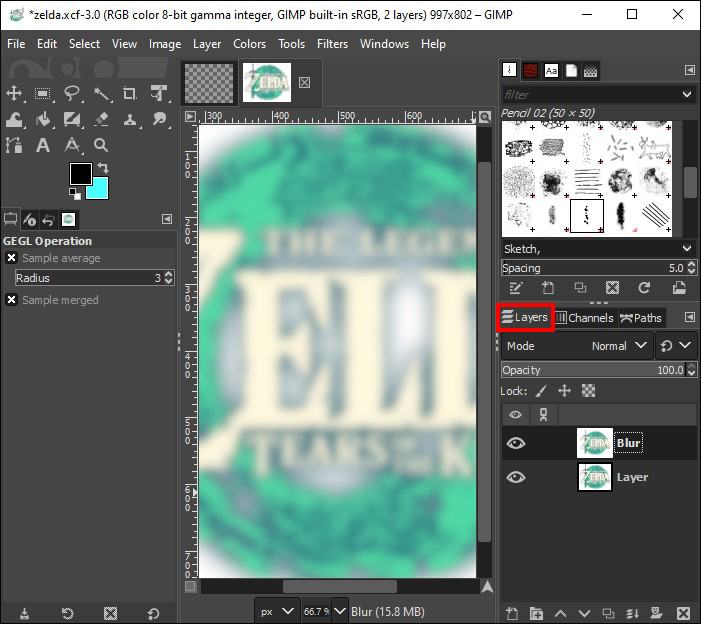Open the Filters menu

pos(332,44)
